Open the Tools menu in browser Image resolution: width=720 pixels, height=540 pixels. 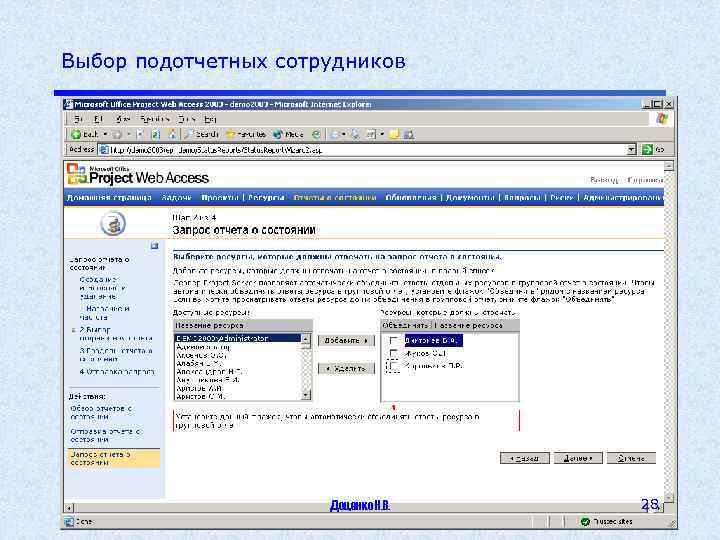(187, 119)
